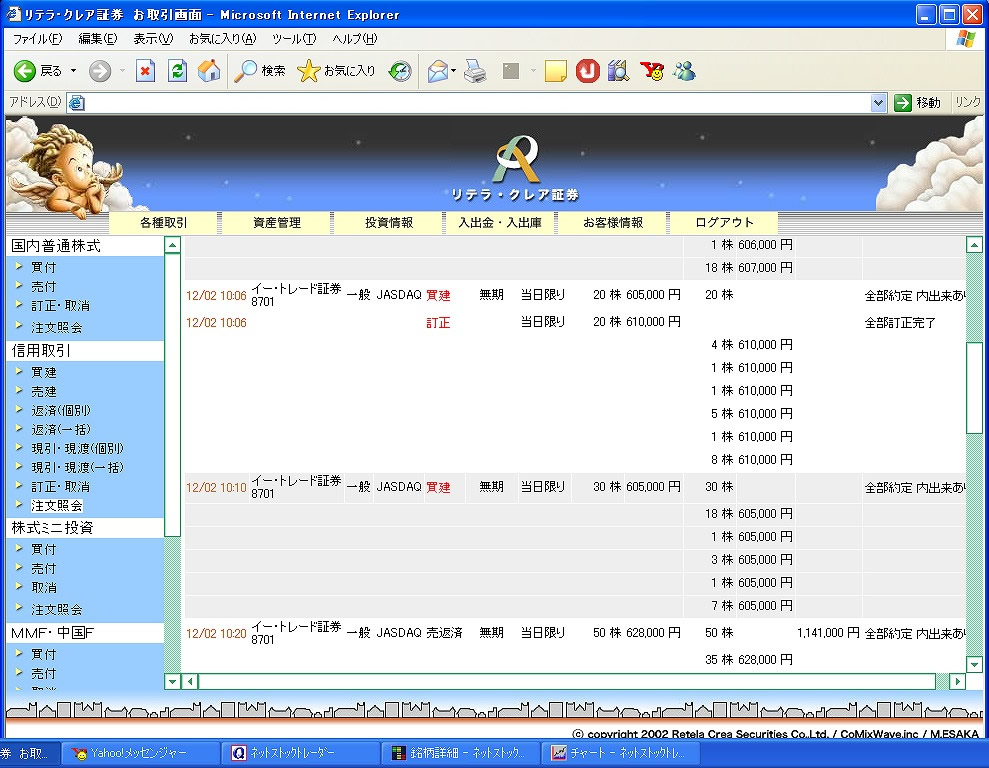Select the お客様情報 tab

click(612, 223)
